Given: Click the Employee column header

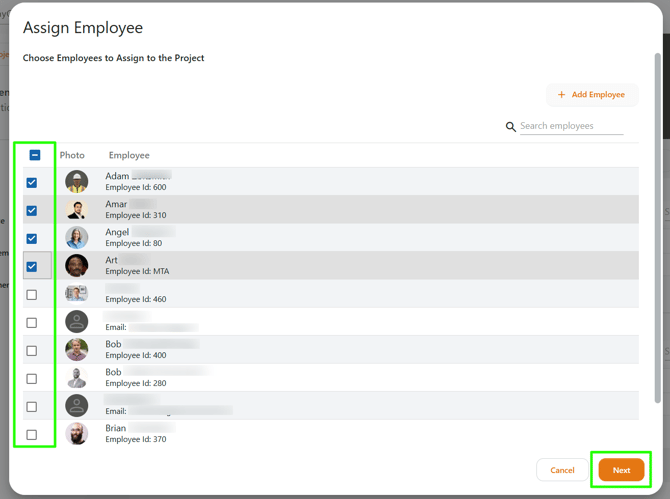Looking at the screenshot, I should [129, 155].
